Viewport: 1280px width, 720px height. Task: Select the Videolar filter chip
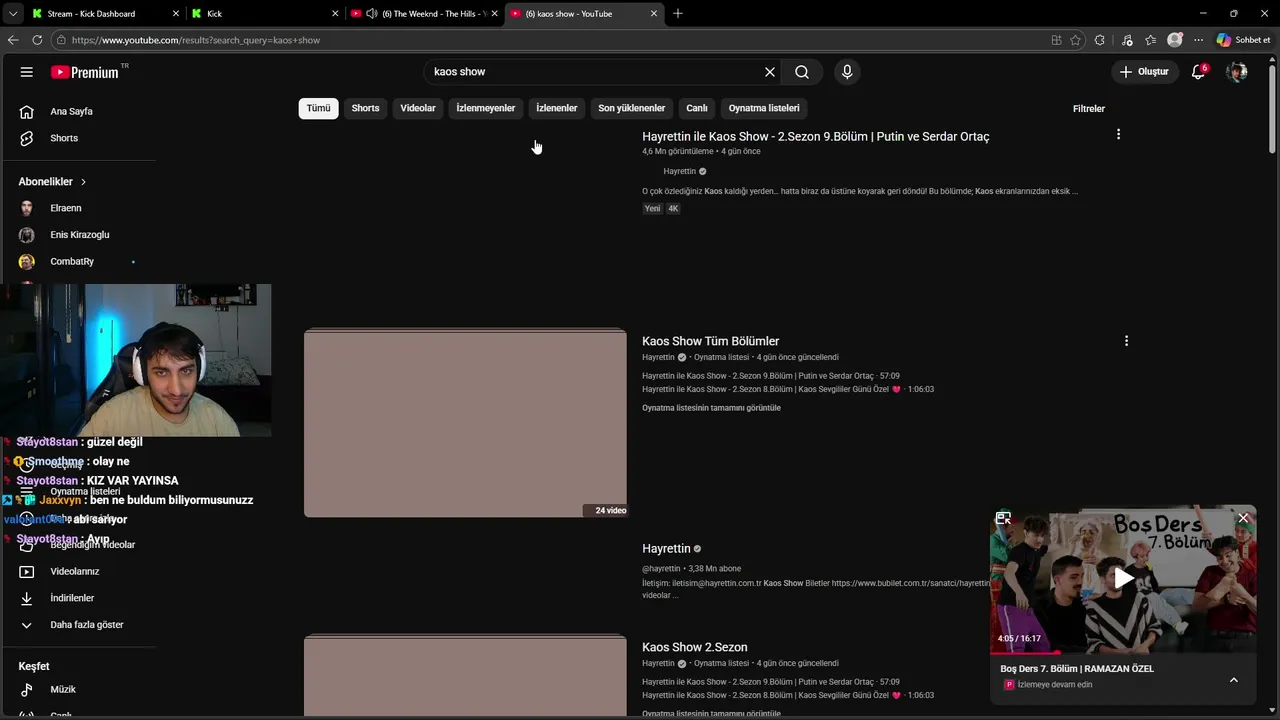[418, 108]
